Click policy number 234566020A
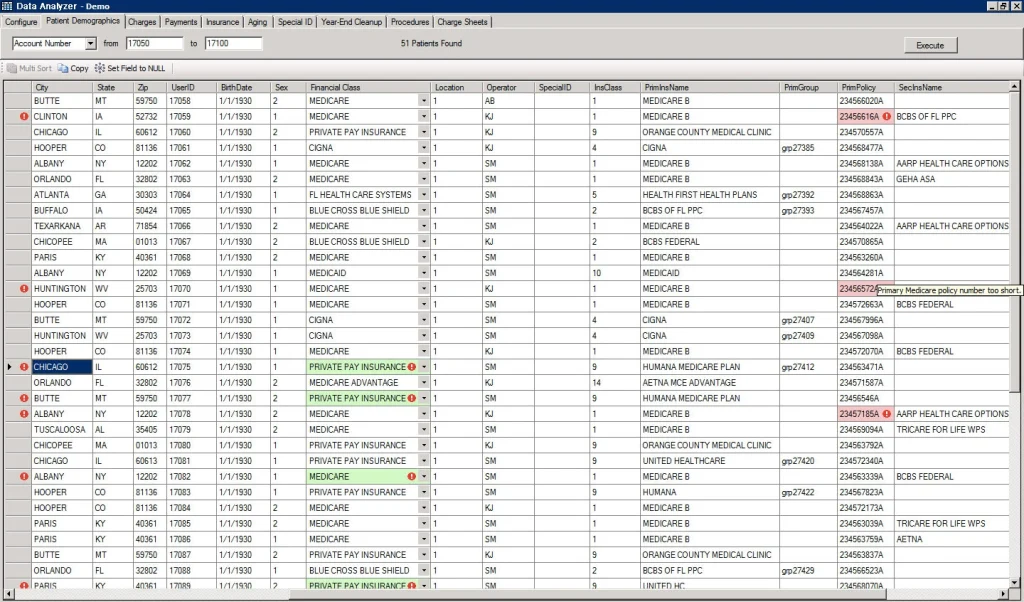Viewport: 1024px width, 602px height. tap(866, 101)
